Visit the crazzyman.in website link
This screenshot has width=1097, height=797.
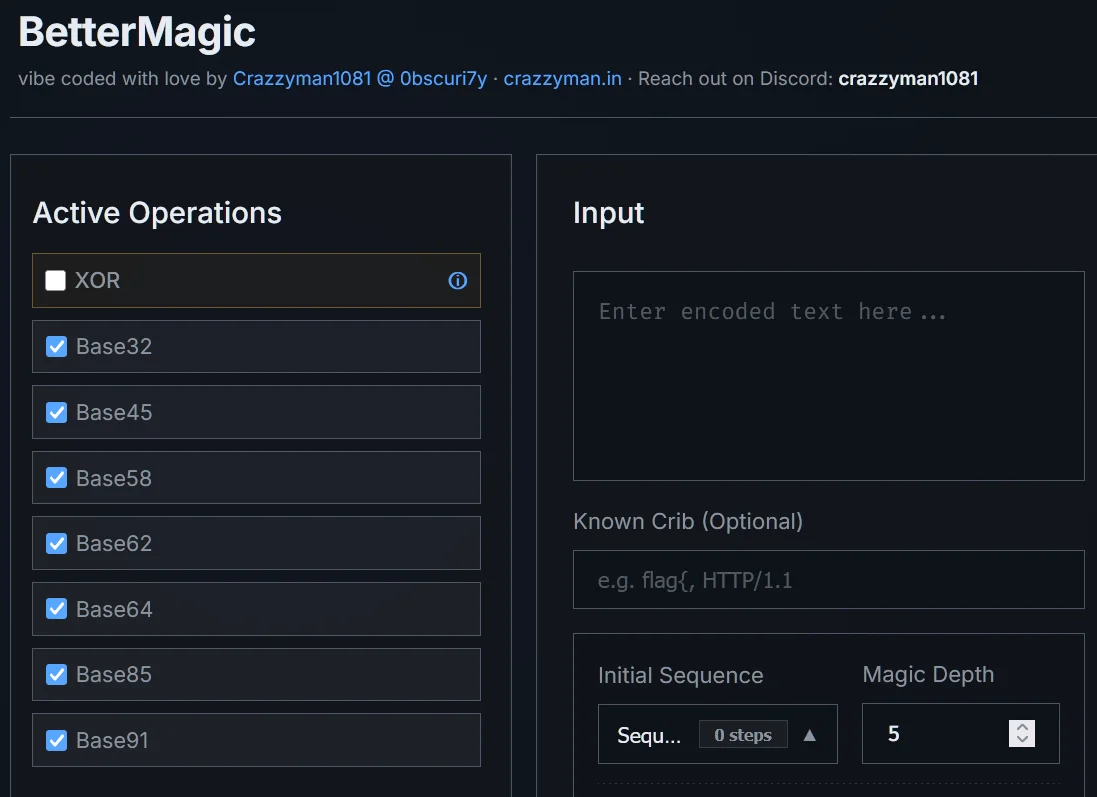click(x=562, y=78)
